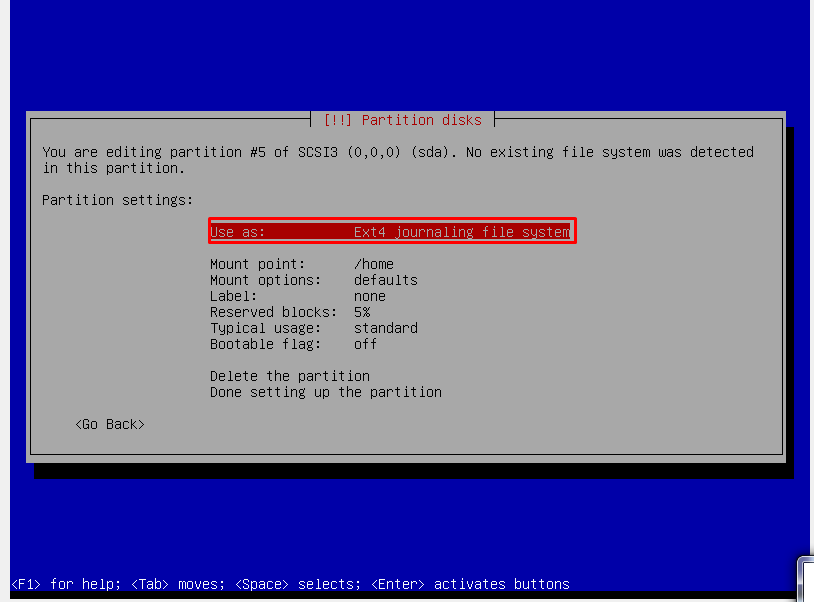This screenshot has width=814, height=602.
Task: Choose "Delete the partition"
Action: [290, 376]
